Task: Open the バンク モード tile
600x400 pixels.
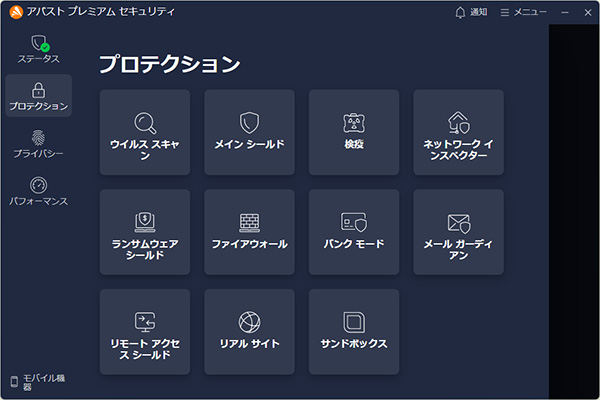Action: (354, 232)
